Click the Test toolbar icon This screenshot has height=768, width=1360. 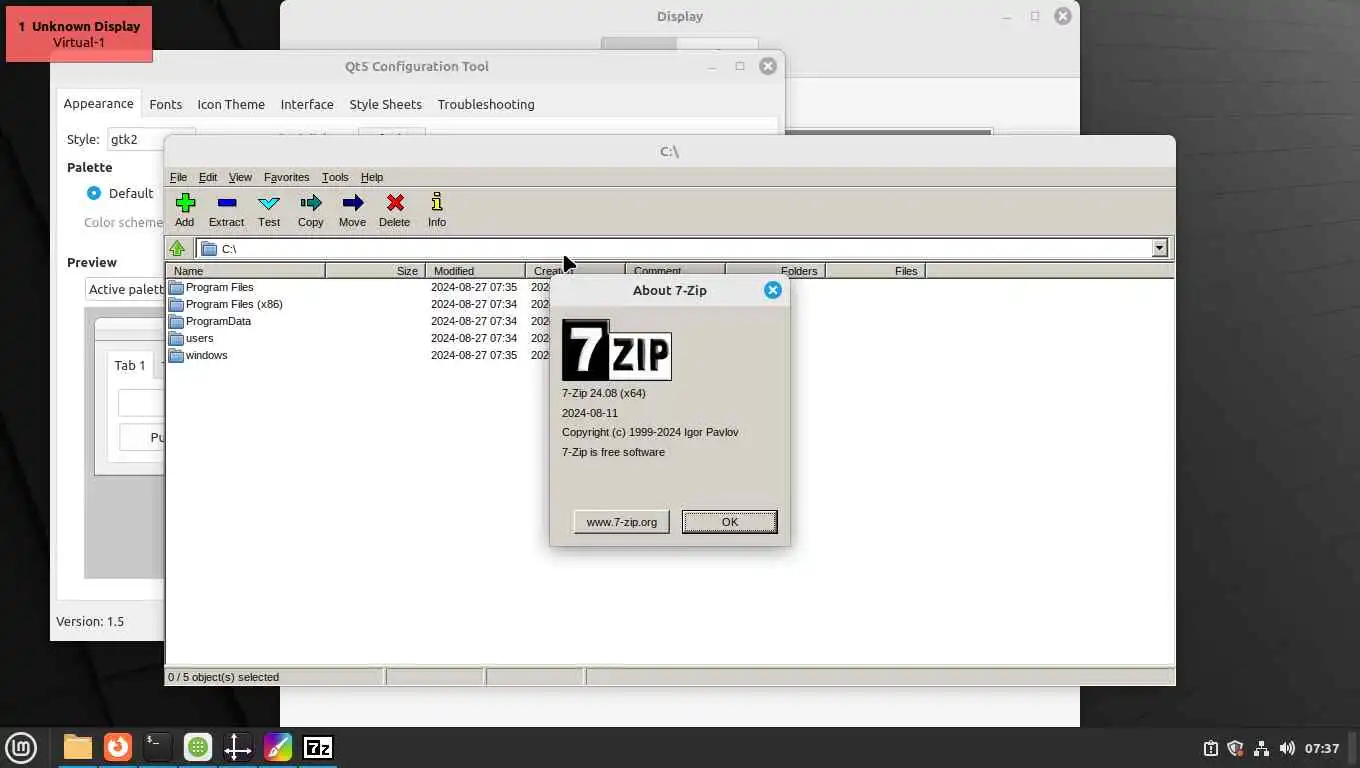click(269, 203)
